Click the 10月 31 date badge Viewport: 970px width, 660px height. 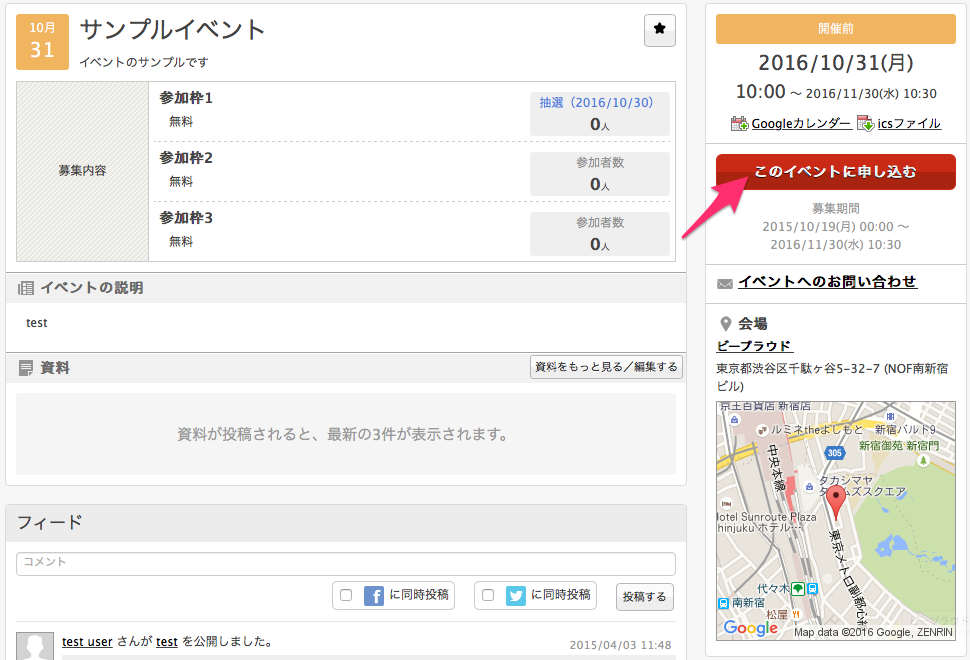[42, 41]
